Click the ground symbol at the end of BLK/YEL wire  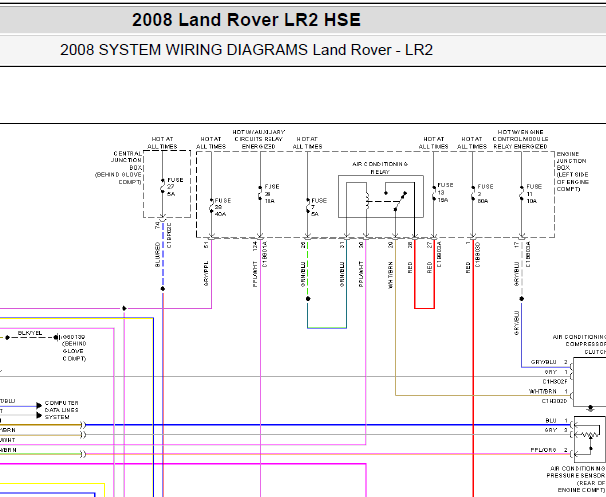click(x=57, y=337)
